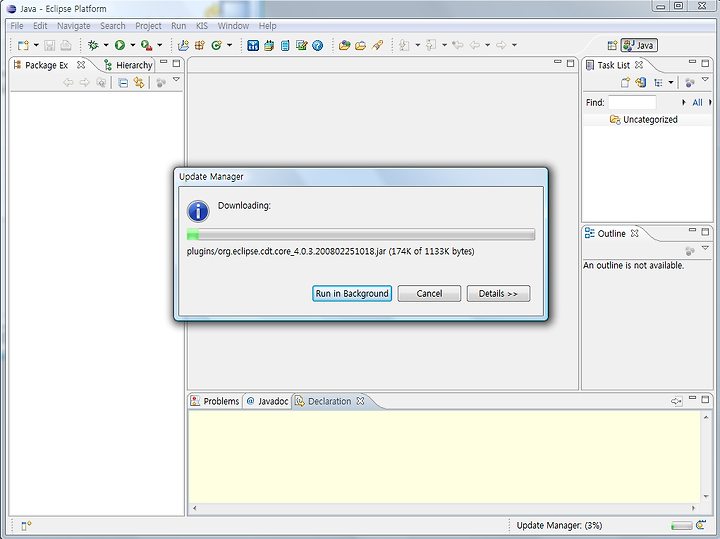Click the Open Type icon

coord(344,45)
